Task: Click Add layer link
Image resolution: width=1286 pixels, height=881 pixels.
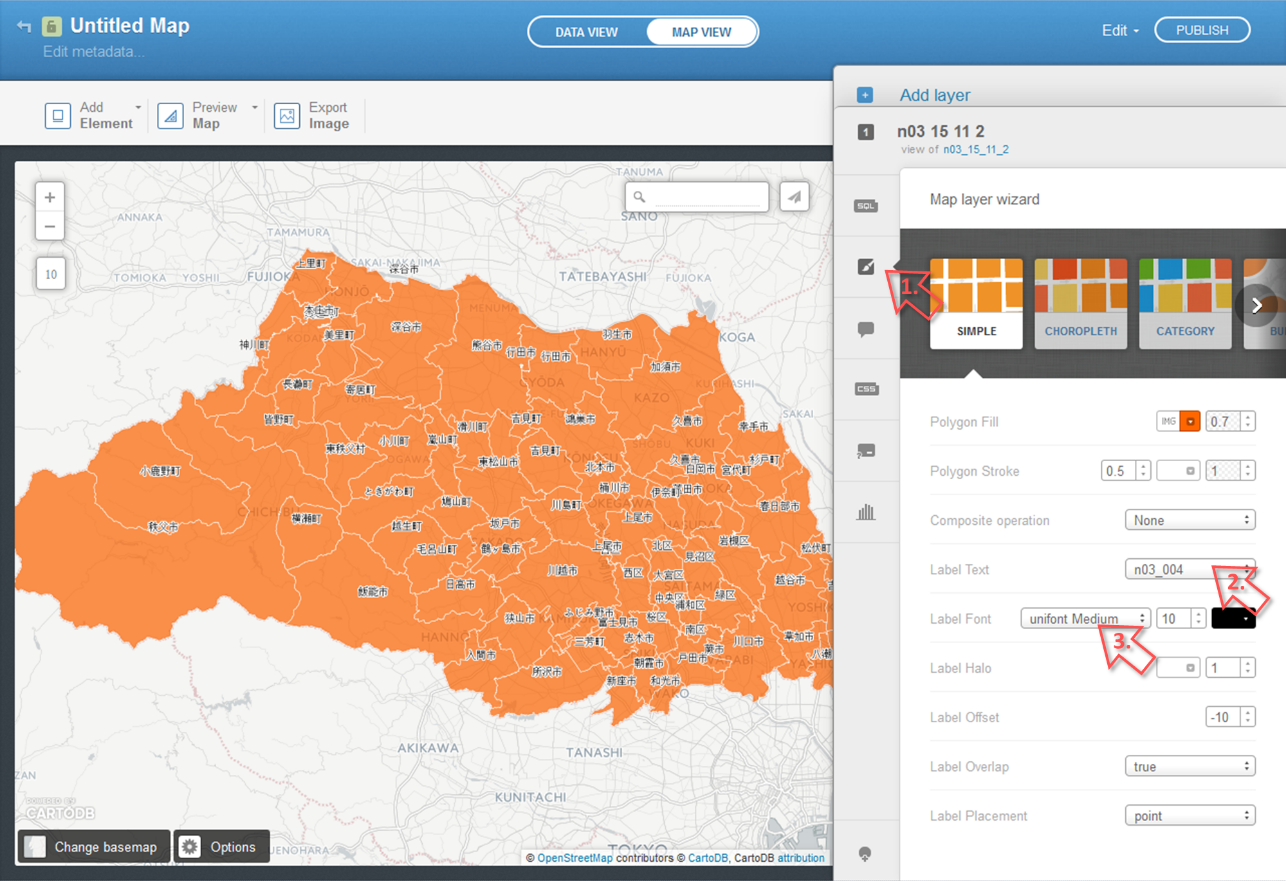Action: 935,95
